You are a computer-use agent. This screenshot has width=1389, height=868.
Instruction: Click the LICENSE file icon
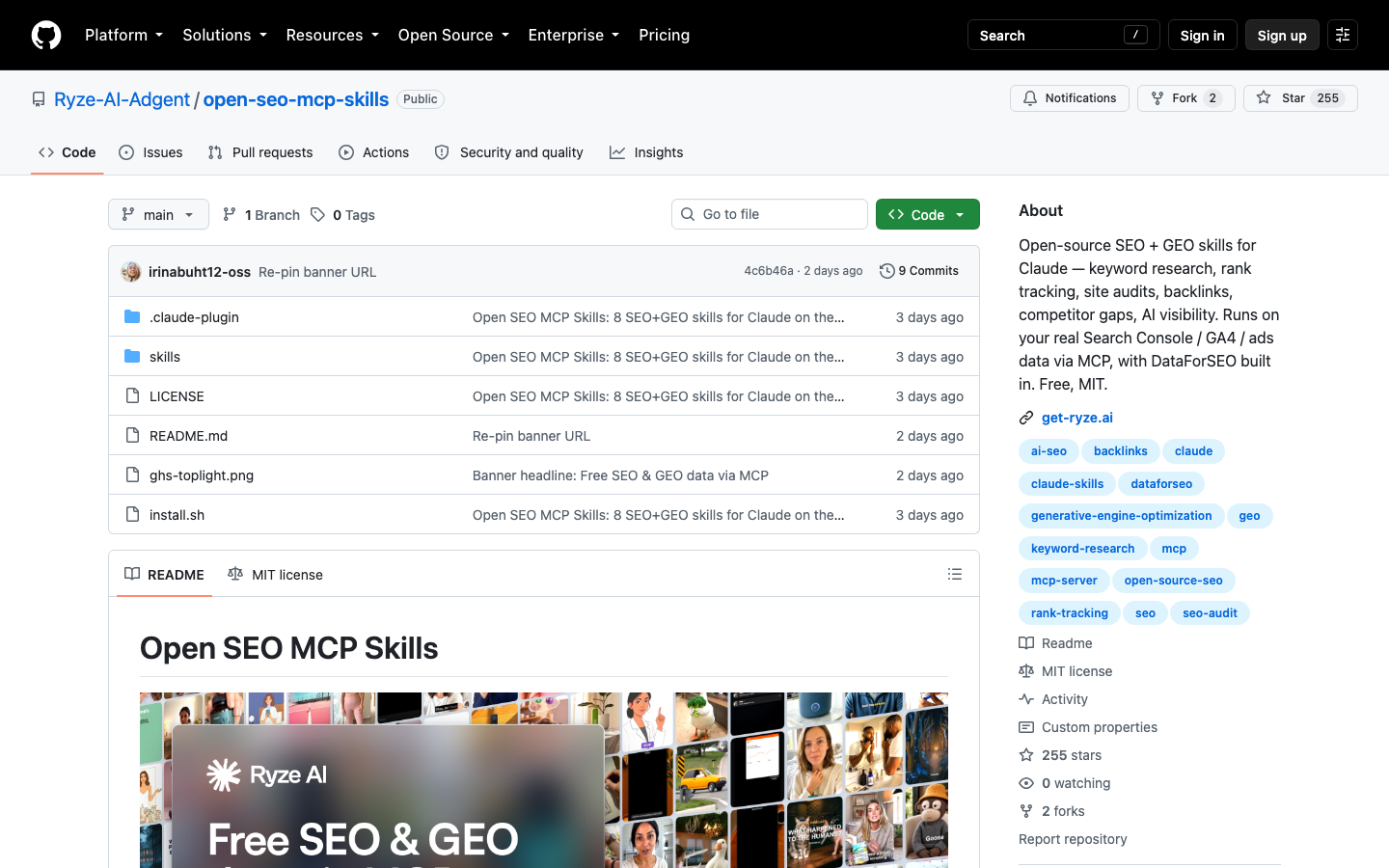132,395
